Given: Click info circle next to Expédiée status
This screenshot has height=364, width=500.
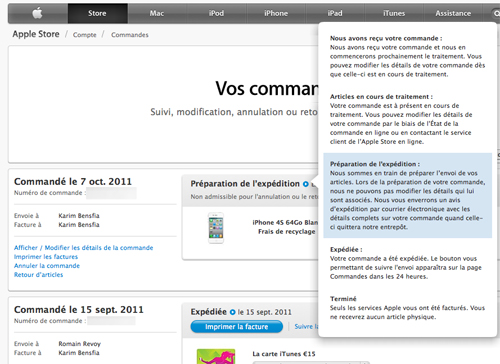Looking at the screenshot, I should pyautogui.click(x=232, y=312).
